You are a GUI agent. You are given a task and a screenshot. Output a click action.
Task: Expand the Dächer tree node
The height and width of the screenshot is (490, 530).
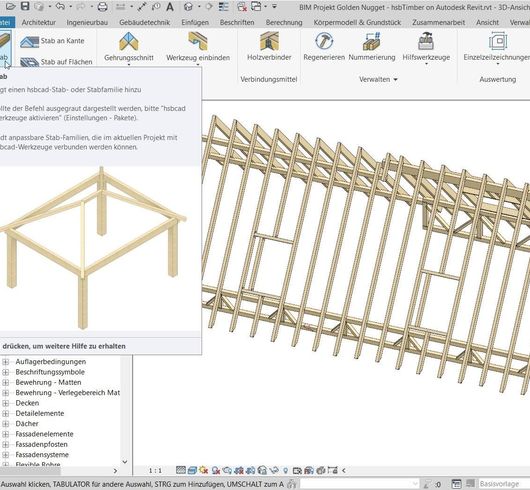click(5, 424)
